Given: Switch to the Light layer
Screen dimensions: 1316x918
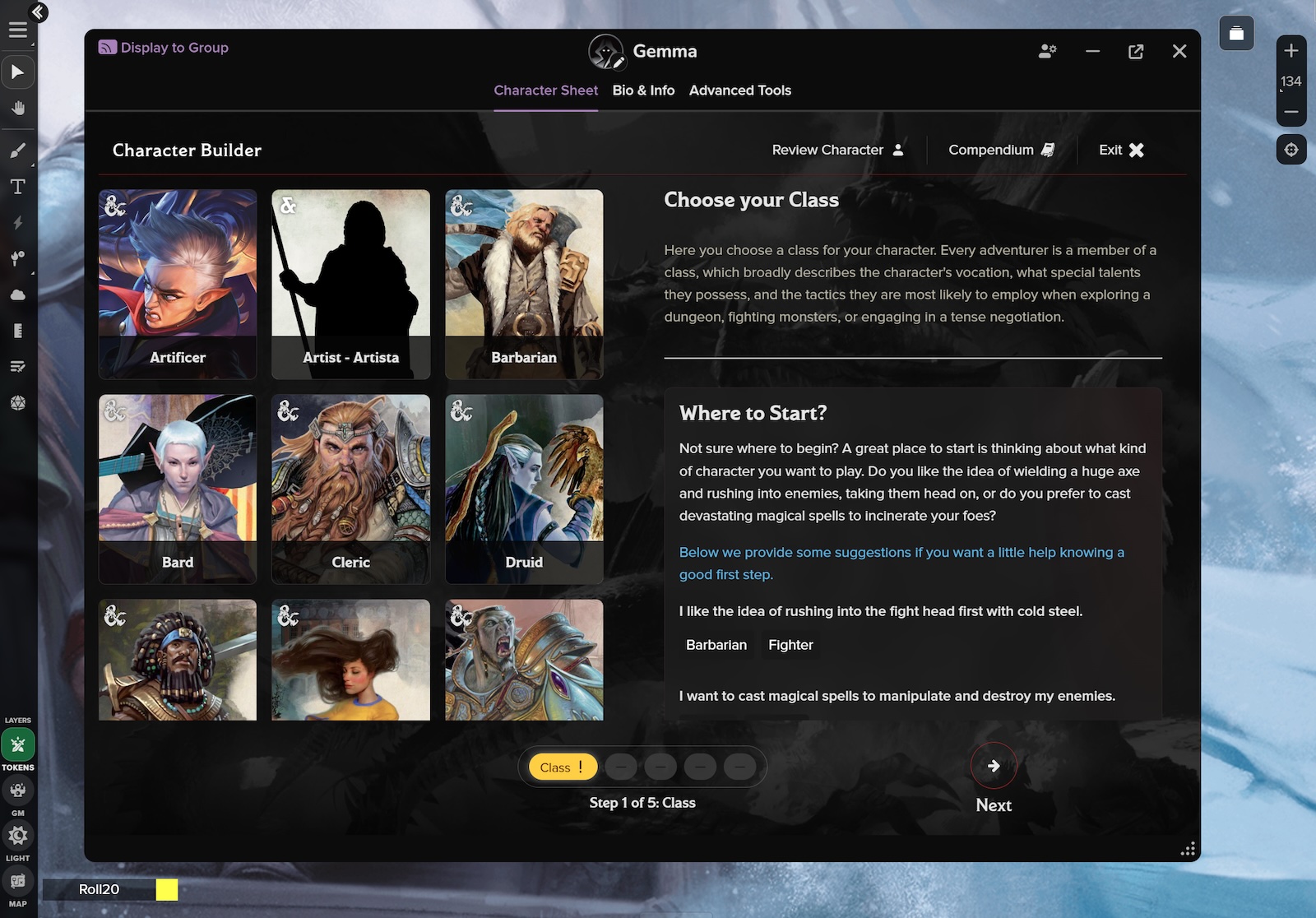Looking at the screenshot, I should pos(17,837).
